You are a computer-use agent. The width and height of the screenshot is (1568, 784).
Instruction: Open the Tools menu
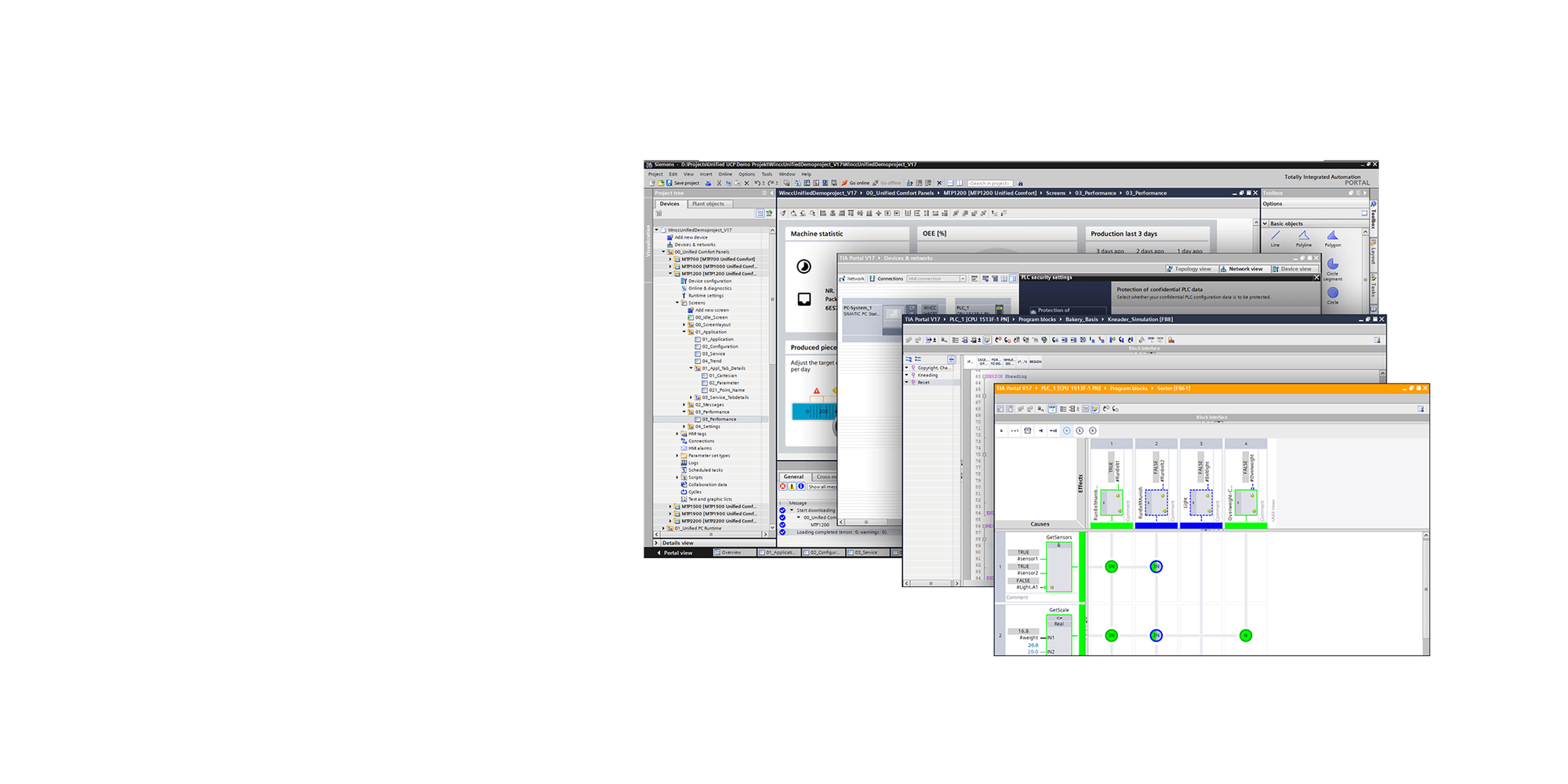coord(767,174)
